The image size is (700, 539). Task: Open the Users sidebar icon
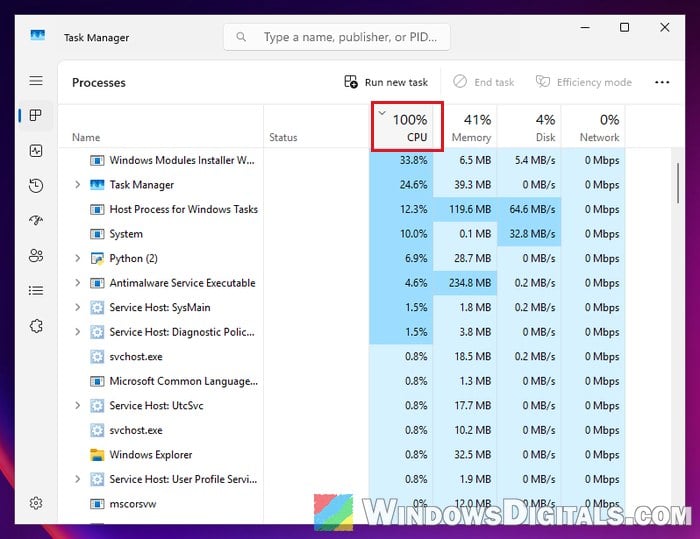36,255
